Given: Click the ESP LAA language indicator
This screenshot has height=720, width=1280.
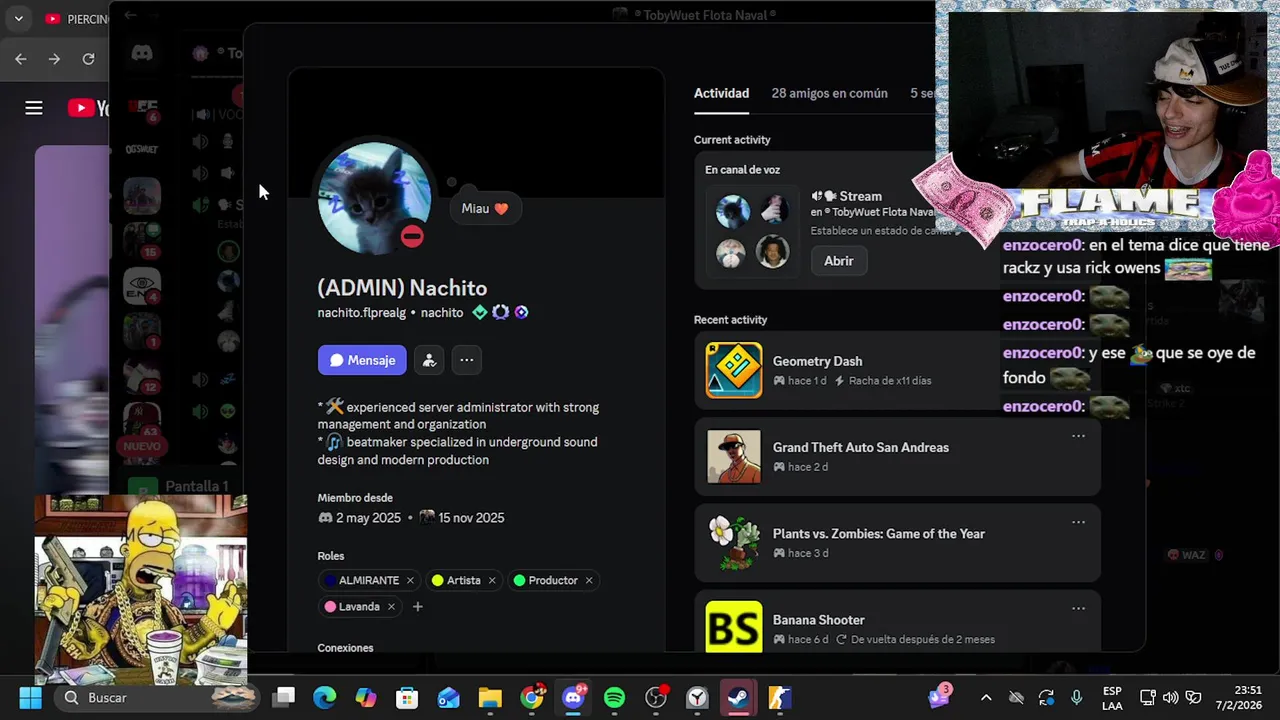Looking at the screenshot, I should click(1112, 698).
